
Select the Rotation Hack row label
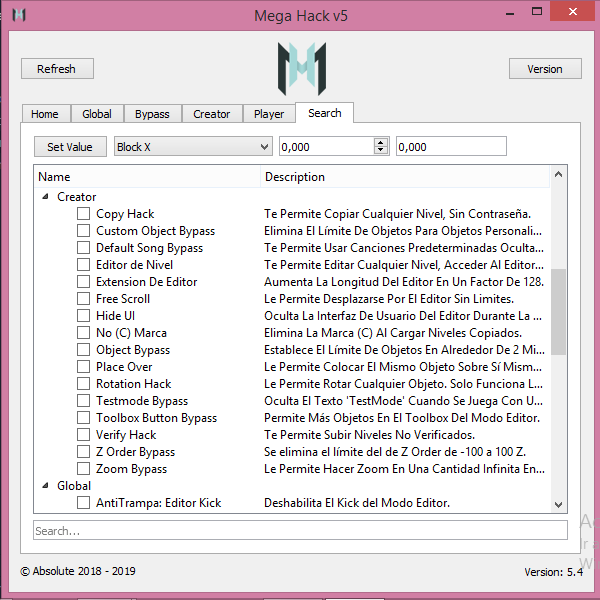pos(134,383)
